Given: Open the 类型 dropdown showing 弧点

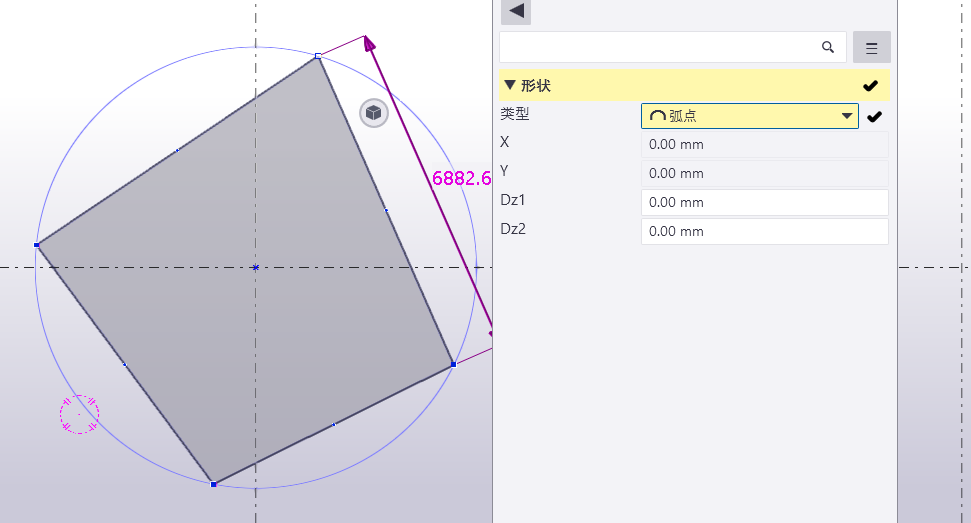Looking at the screenshot, I should [x=749, y=116].
